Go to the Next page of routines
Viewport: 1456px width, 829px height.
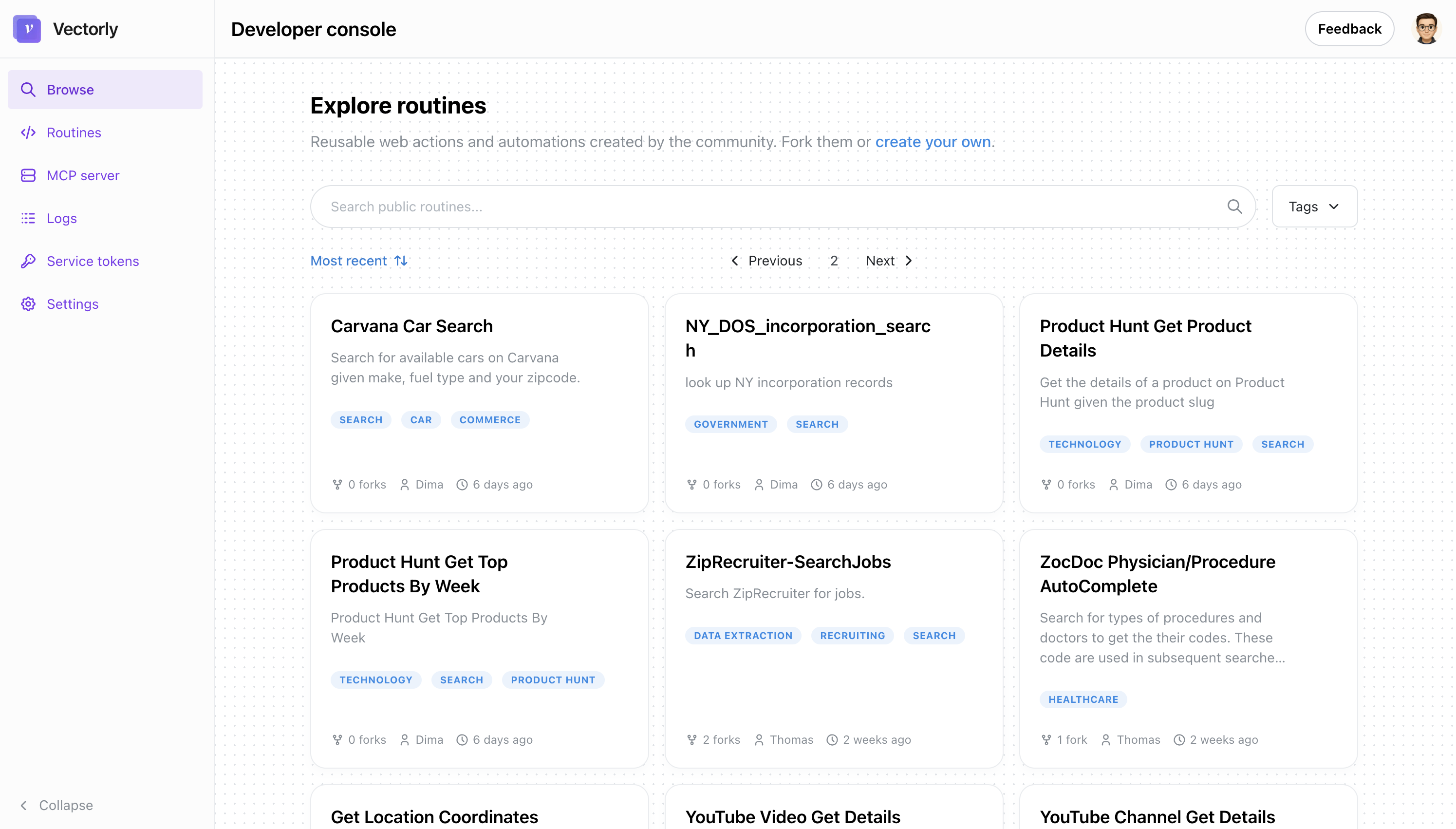click(889, 261)
